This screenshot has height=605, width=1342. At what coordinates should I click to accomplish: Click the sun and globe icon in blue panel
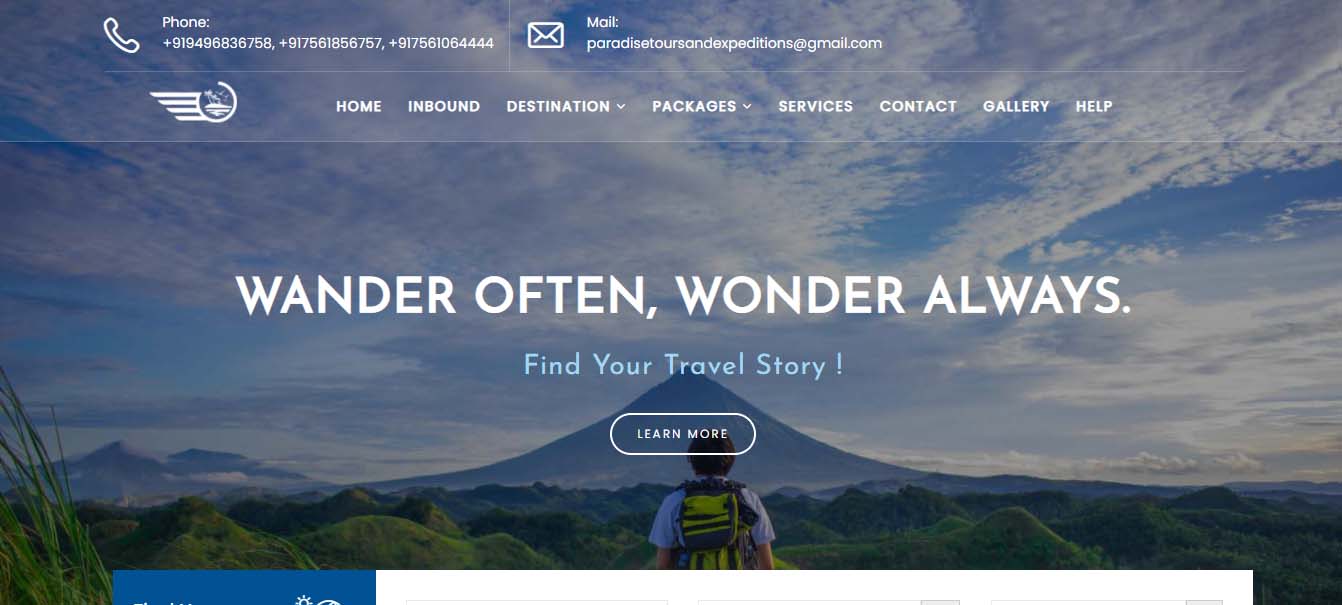[x=320, y=600]
